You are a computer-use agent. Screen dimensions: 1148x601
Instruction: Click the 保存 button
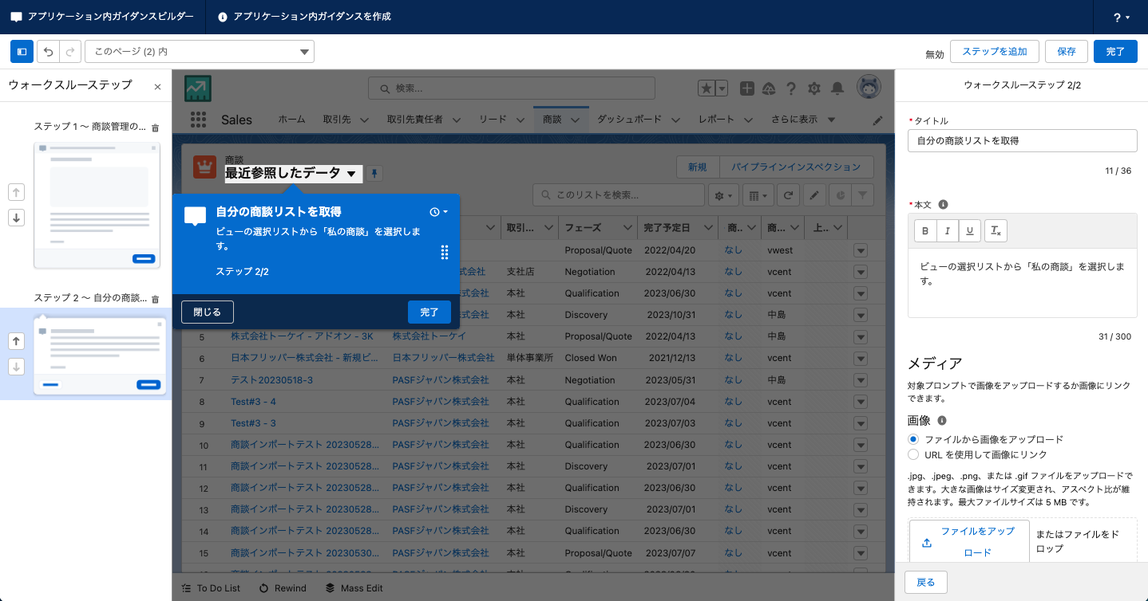click(x=1067, y=52)
